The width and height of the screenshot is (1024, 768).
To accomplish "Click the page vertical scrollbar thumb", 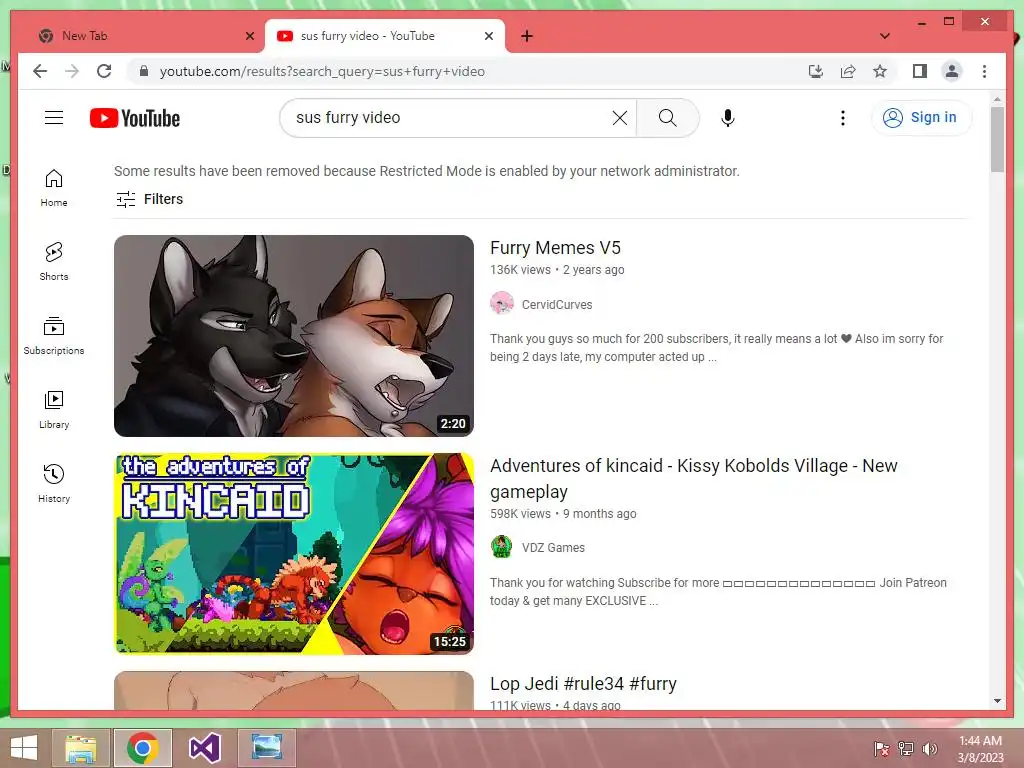I will coord(997,139).
